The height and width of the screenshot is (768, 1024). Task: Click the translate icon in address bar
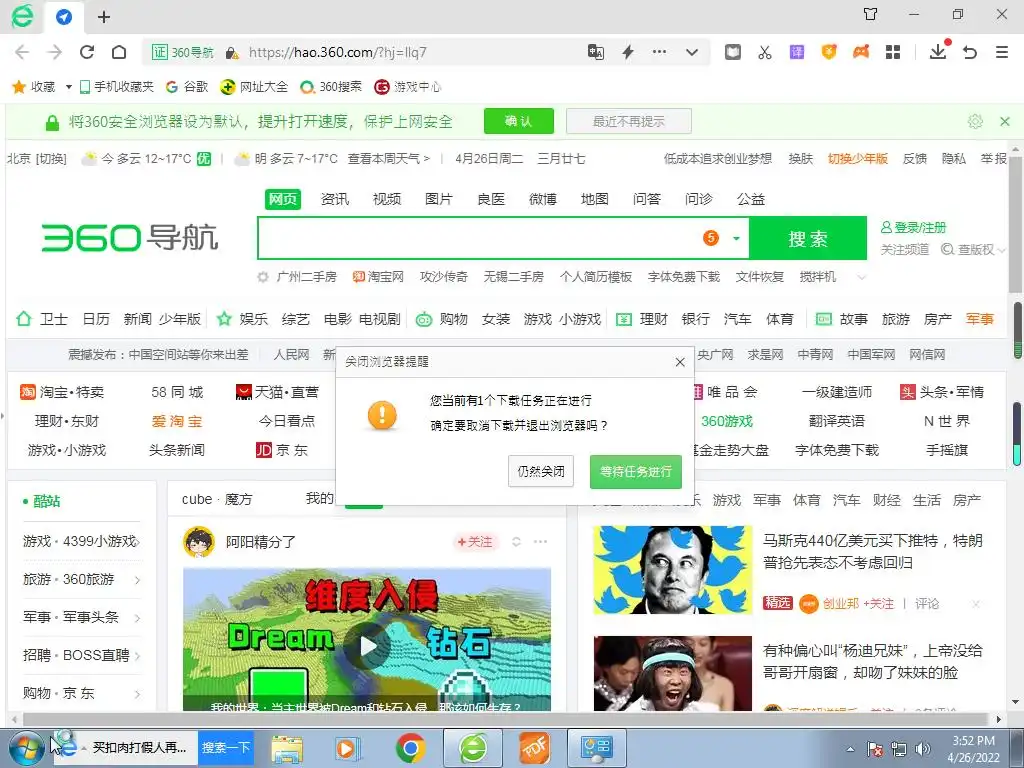596,52
